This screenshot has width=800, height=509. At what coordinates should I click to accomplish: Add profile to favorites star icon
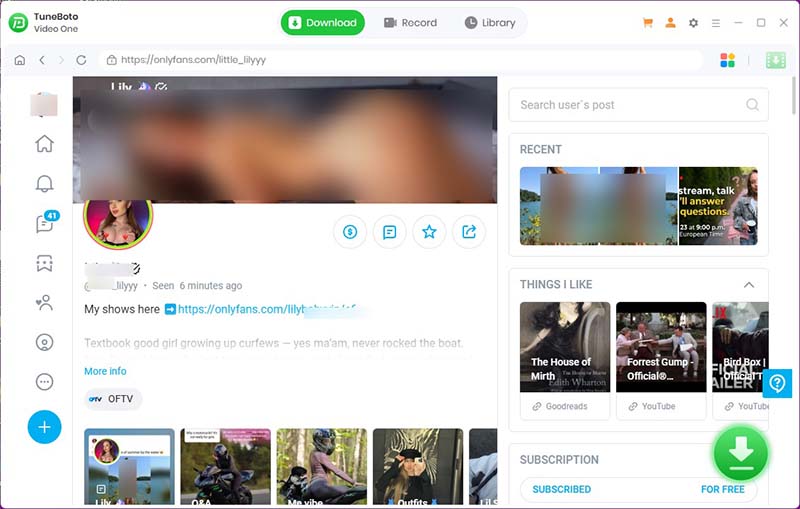tap(430, 232)
